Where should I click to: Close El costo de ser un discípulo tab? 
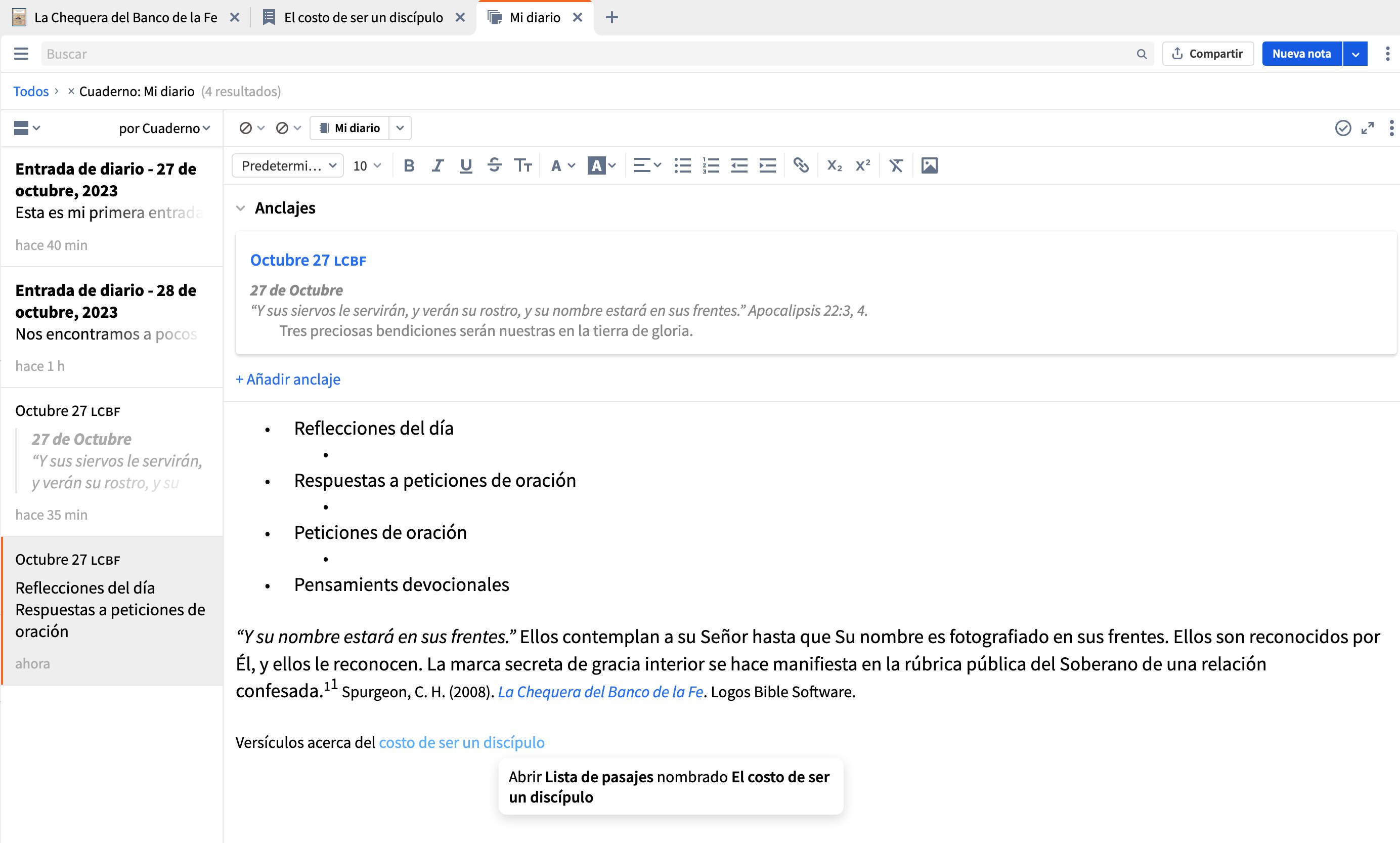click(x=460, y=17)
